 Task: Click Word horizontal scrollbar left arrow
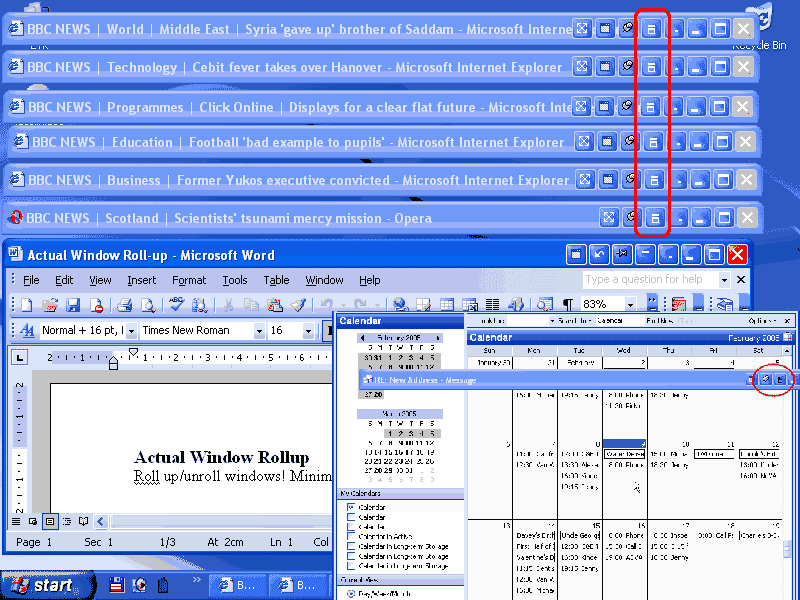(101, 521)
